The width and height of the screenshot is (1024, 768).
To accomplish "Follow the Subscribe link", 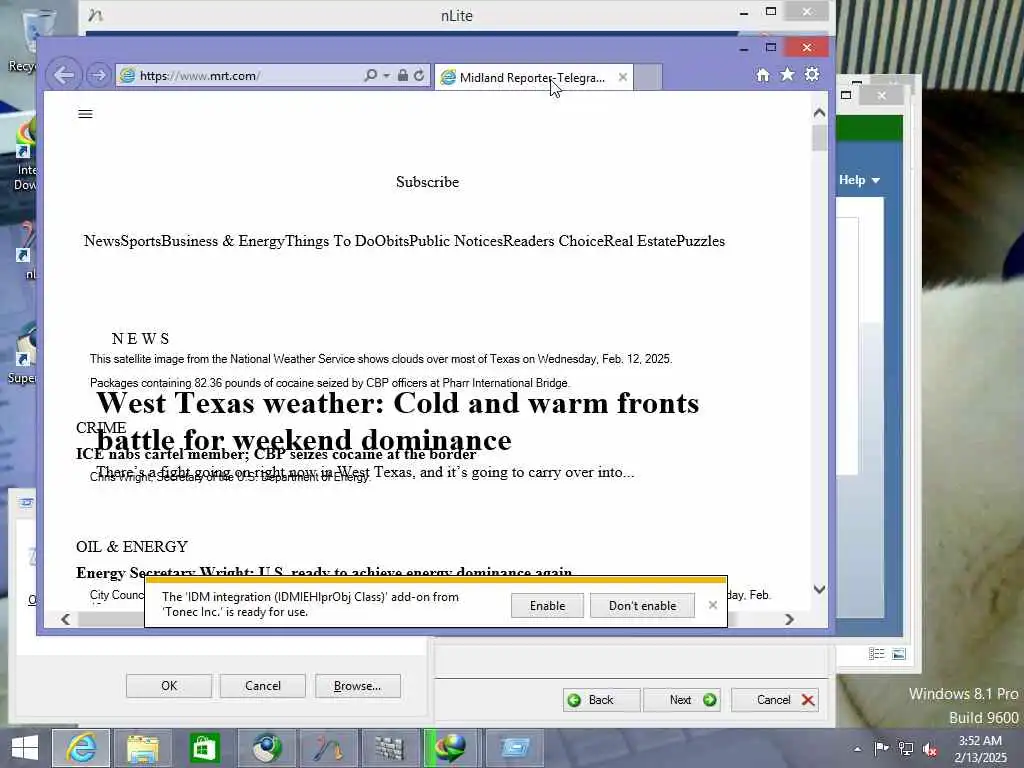I will pyautogui.click(x=427, y=182).
